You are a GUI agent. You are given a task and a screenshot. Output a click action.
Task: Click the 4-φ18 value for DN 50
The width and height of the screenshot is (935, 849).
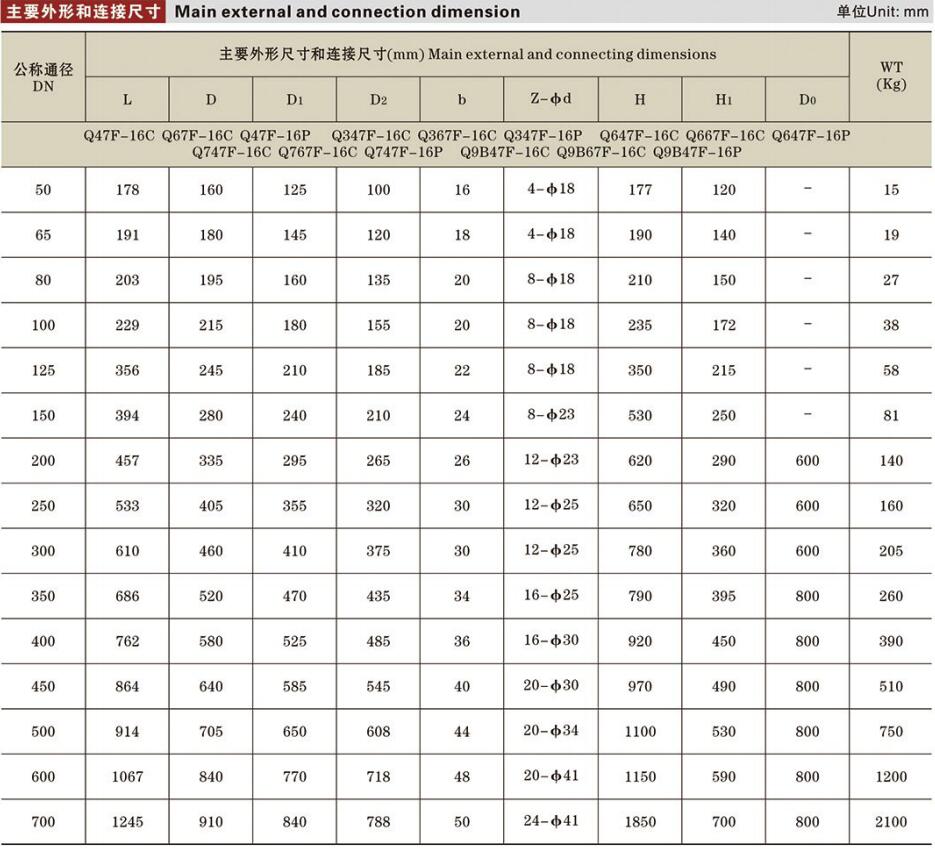(x=549, y=190)
